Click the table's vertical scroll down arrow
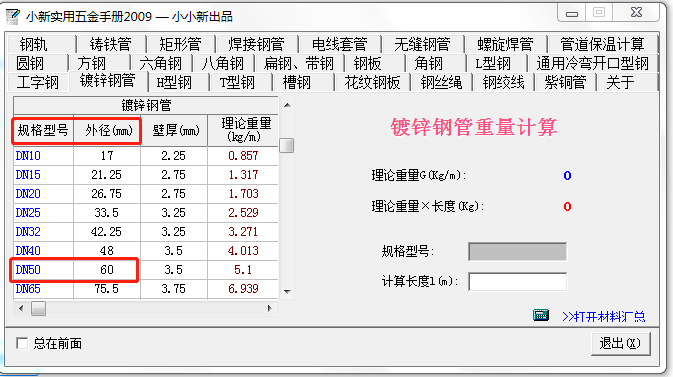 pos(287,292)
